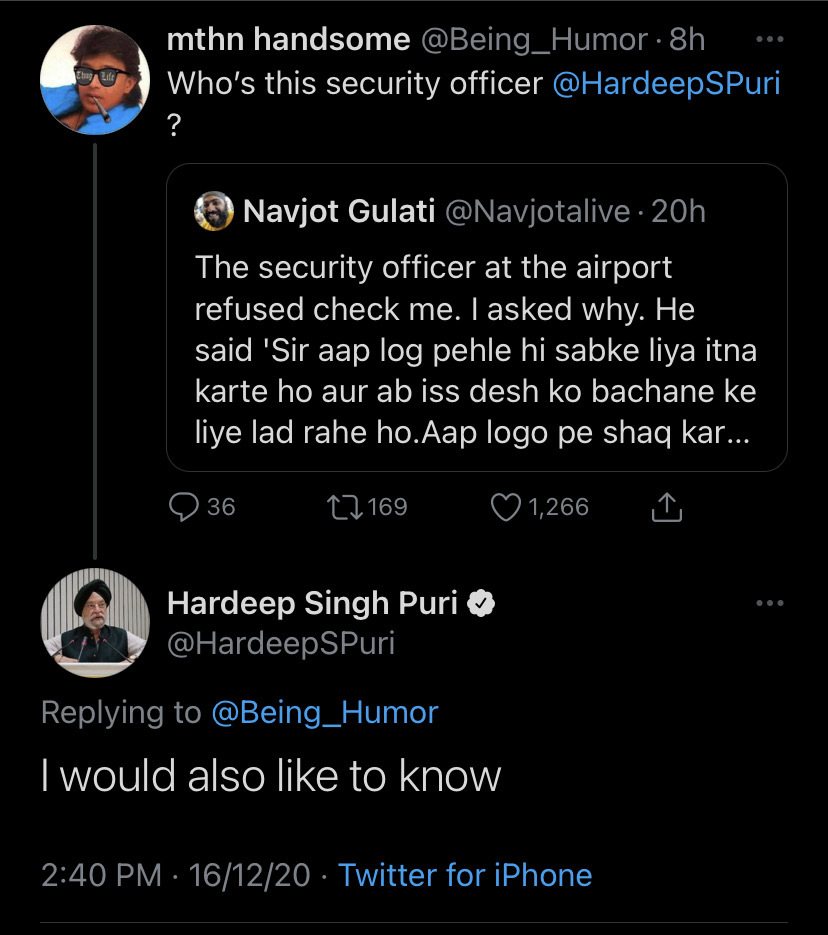Viewport: 828px width, 935px height.
Task: Tap the reply comment icon showing 36
Action: tap(184, 507)
